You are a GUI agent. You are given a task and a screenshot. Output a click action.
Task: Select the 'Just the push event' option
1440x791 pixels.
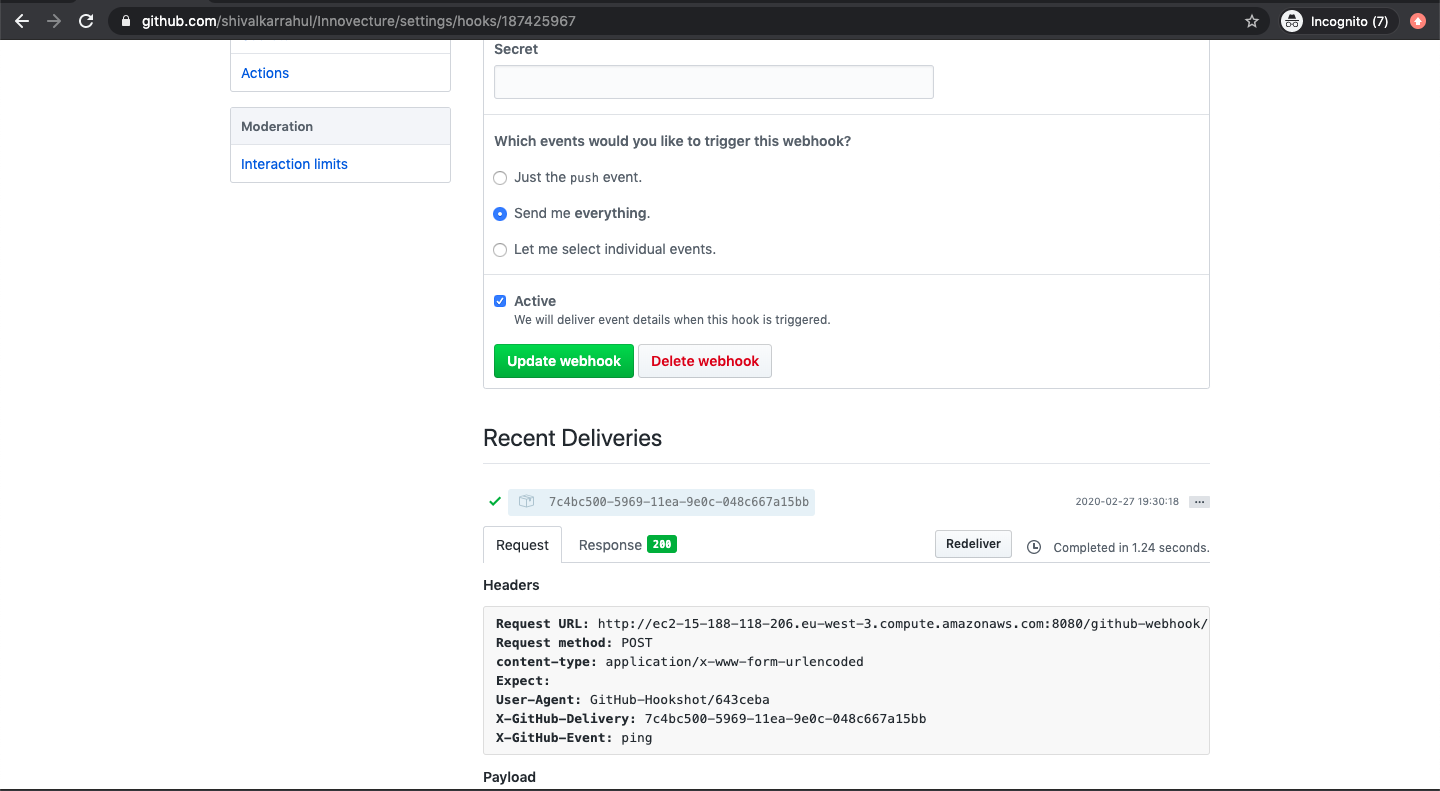click(x=500, y=177)
